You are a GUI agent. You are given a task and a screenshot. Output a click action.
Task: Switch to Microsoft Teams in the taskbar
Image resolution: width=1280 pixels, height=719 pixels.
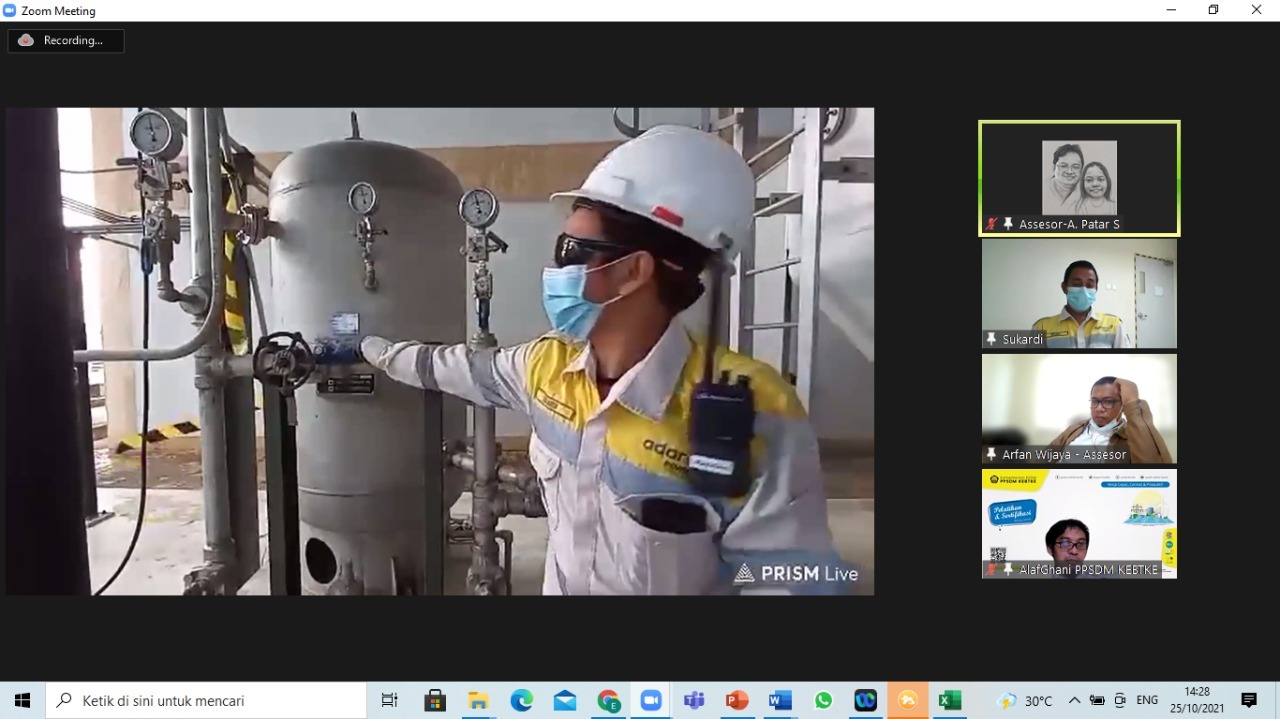click(694, 700)
